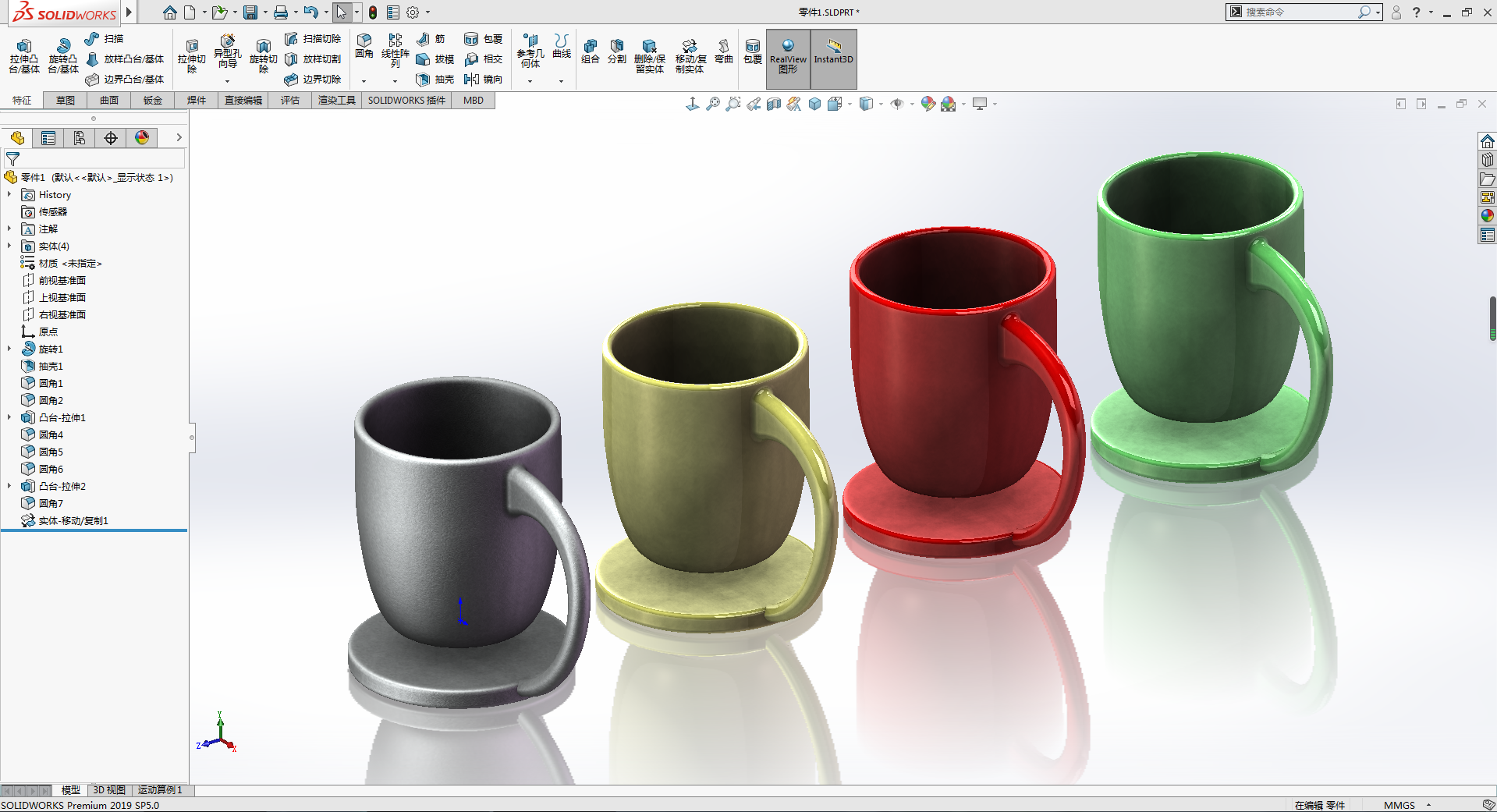Choose the Fillet tool (圆角) in the ribbon

pyautogui.click(x=364, y=45)
